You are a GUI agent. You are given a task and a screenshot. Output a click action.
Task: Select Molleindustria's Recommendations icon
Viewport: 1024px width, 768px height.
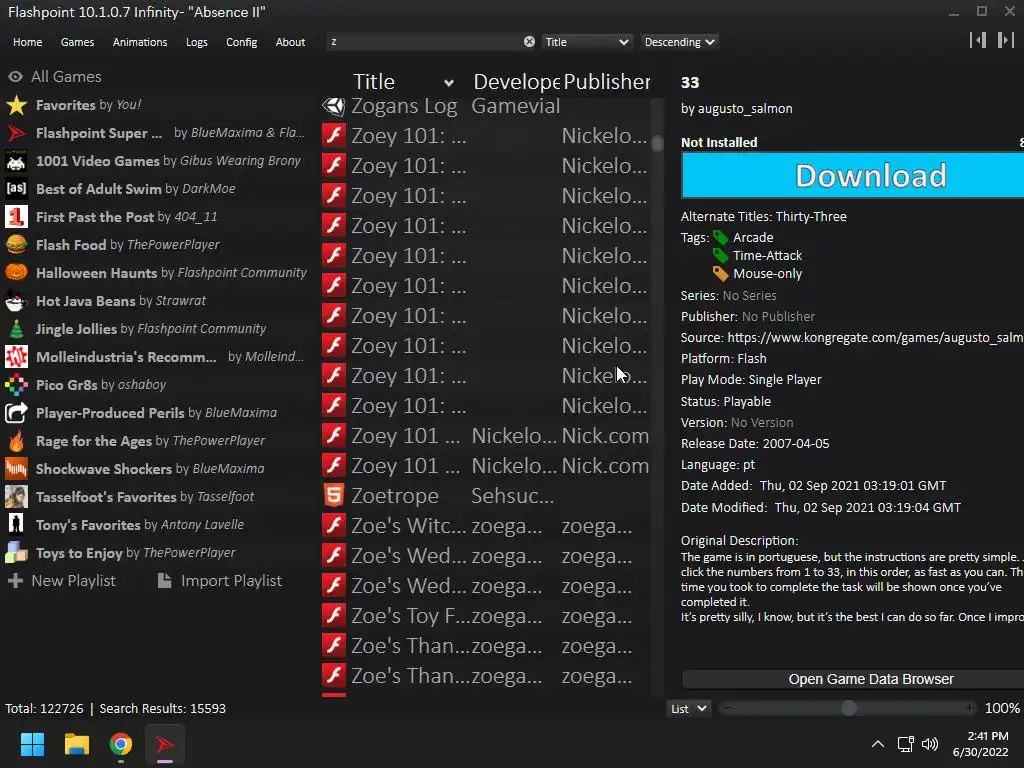(16, 357)
